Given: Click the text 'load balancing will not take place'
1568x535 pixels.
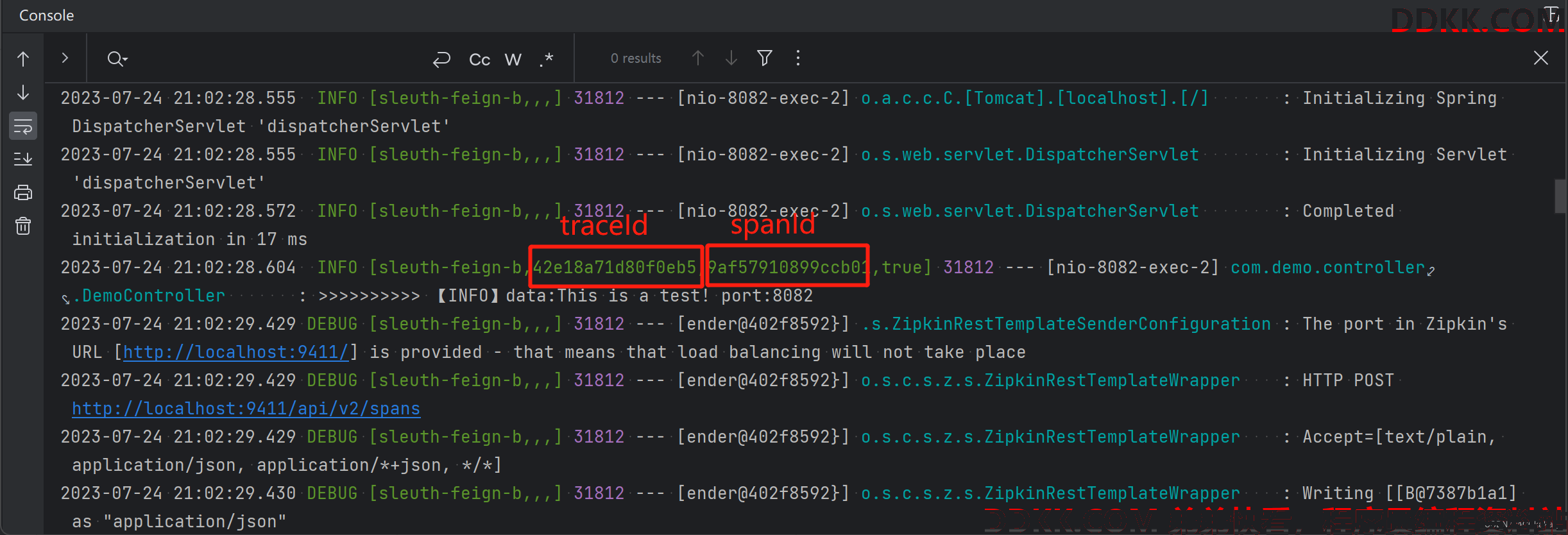Looking at the screenshot, I should pyautogui.click(x=851, y=352).
